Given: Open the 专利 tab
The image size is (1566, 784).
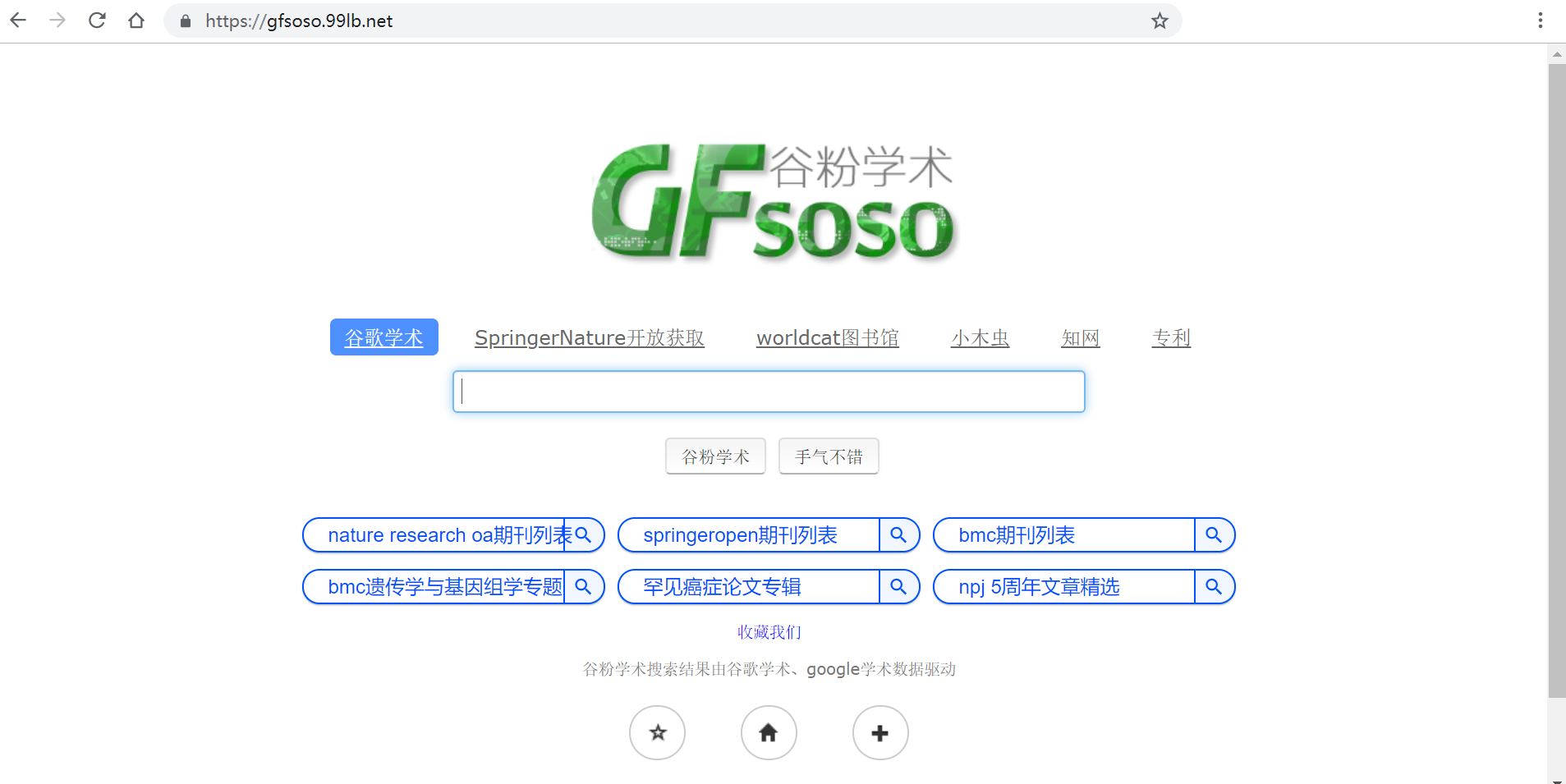Looking at the screenshot, I should pyautogui.click(x=1172, y=337).
